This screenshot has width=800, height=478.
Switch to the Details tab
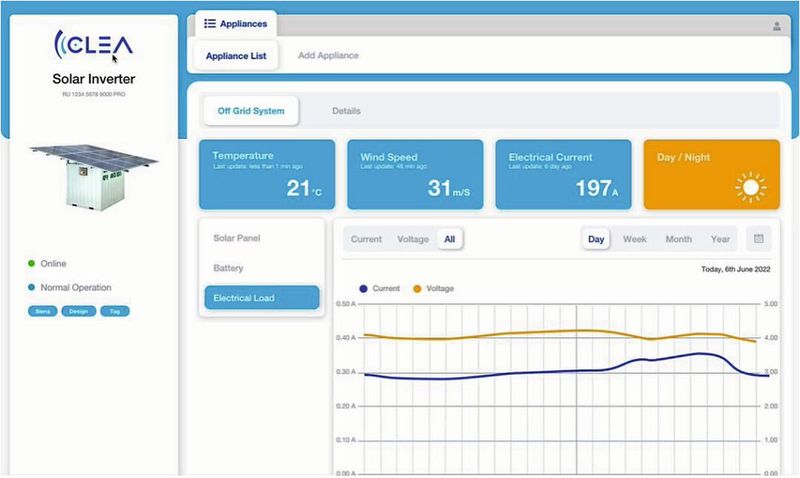[346, 111]
